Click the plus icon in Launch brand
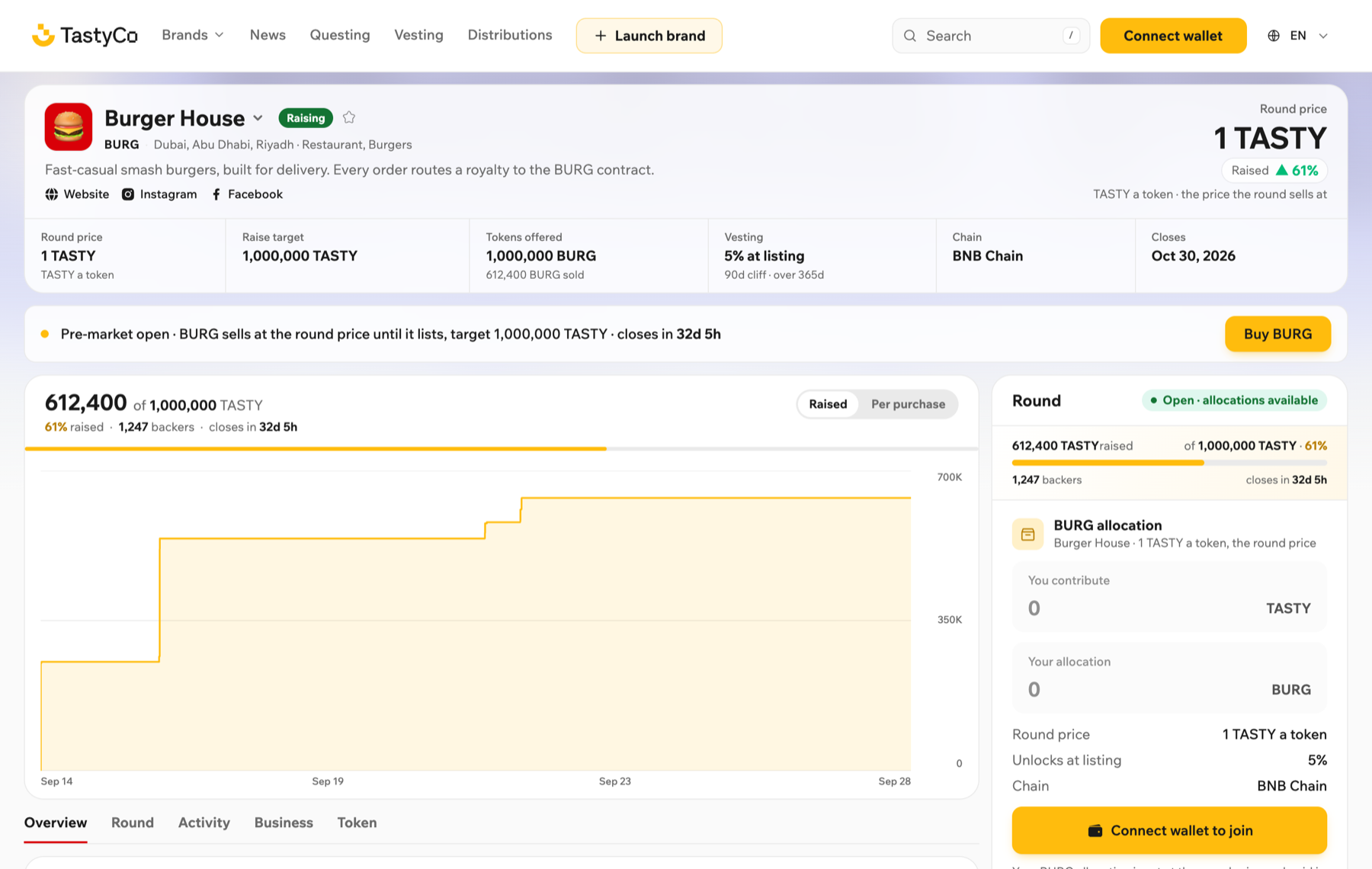Image resolution: width=1372 pixels, height=869 pixels. coord(601,36)
